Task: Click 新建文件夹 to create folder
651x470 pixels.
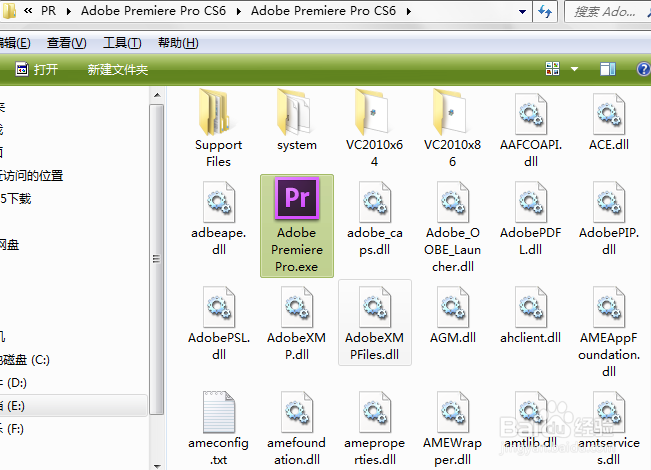Action: point(117,69)
